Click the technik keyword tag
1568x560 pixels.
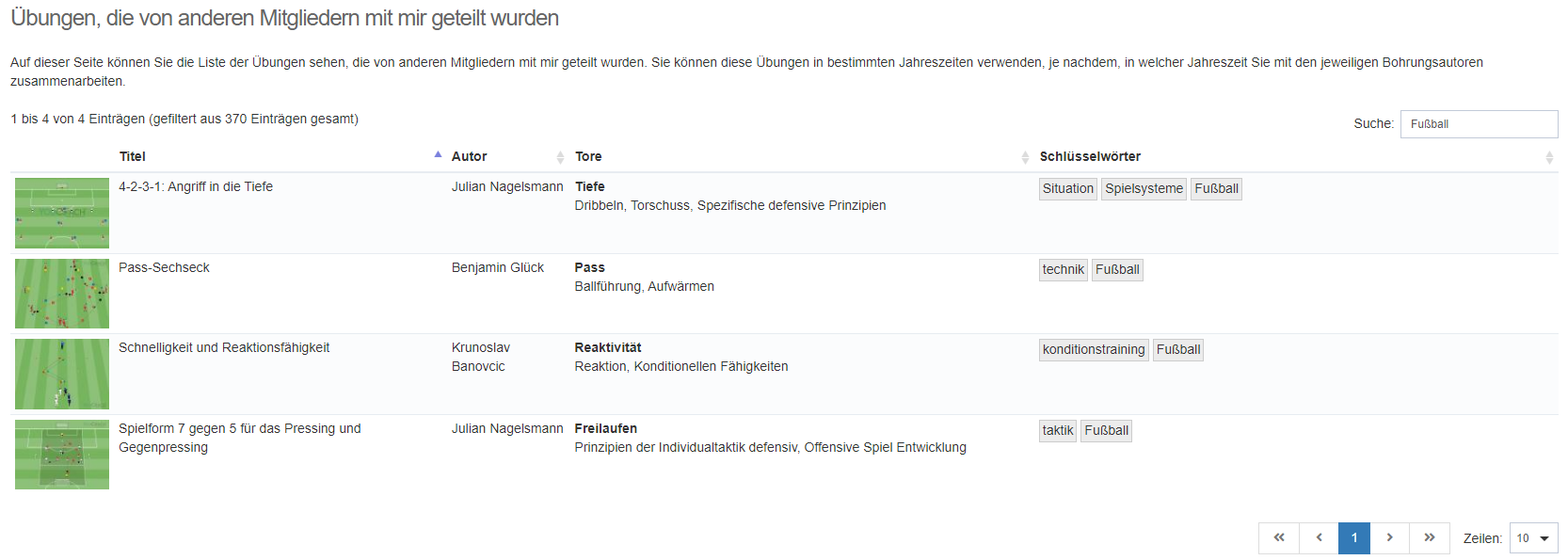(1063, 270)
